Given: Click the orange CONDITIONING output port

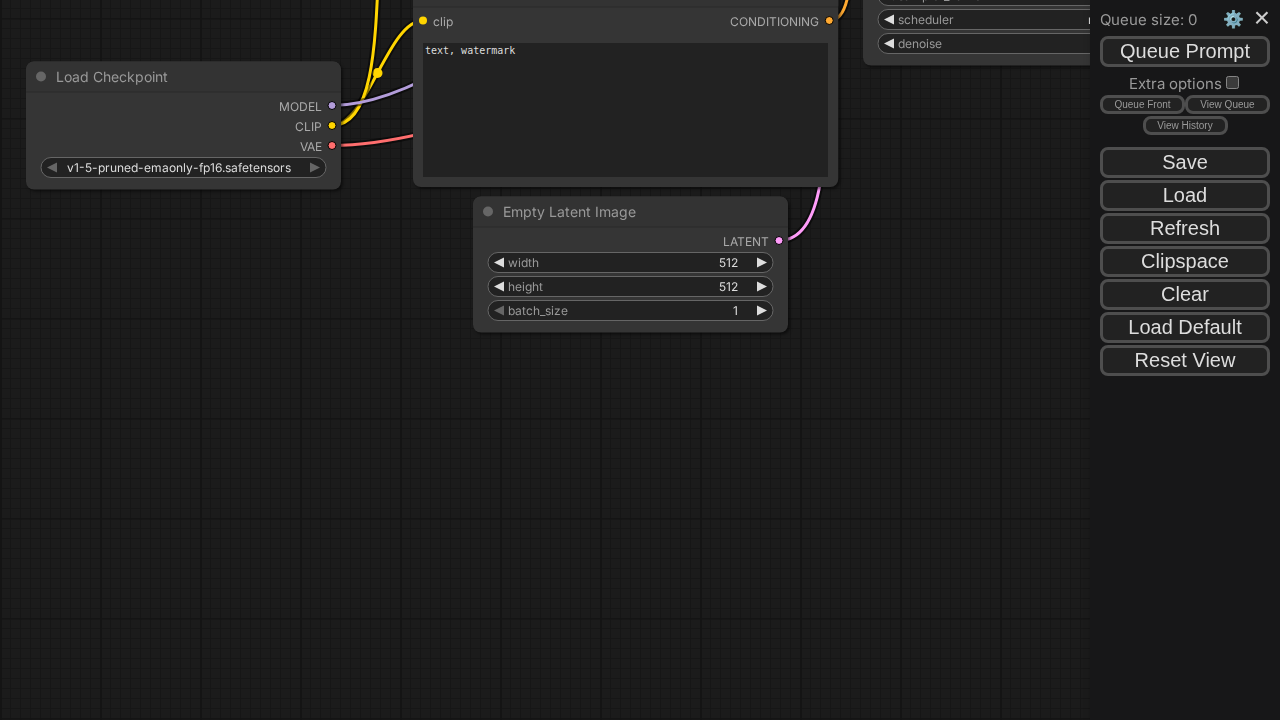Looking at the screenshot, I should pyautogui.click(x=829, y=21).
